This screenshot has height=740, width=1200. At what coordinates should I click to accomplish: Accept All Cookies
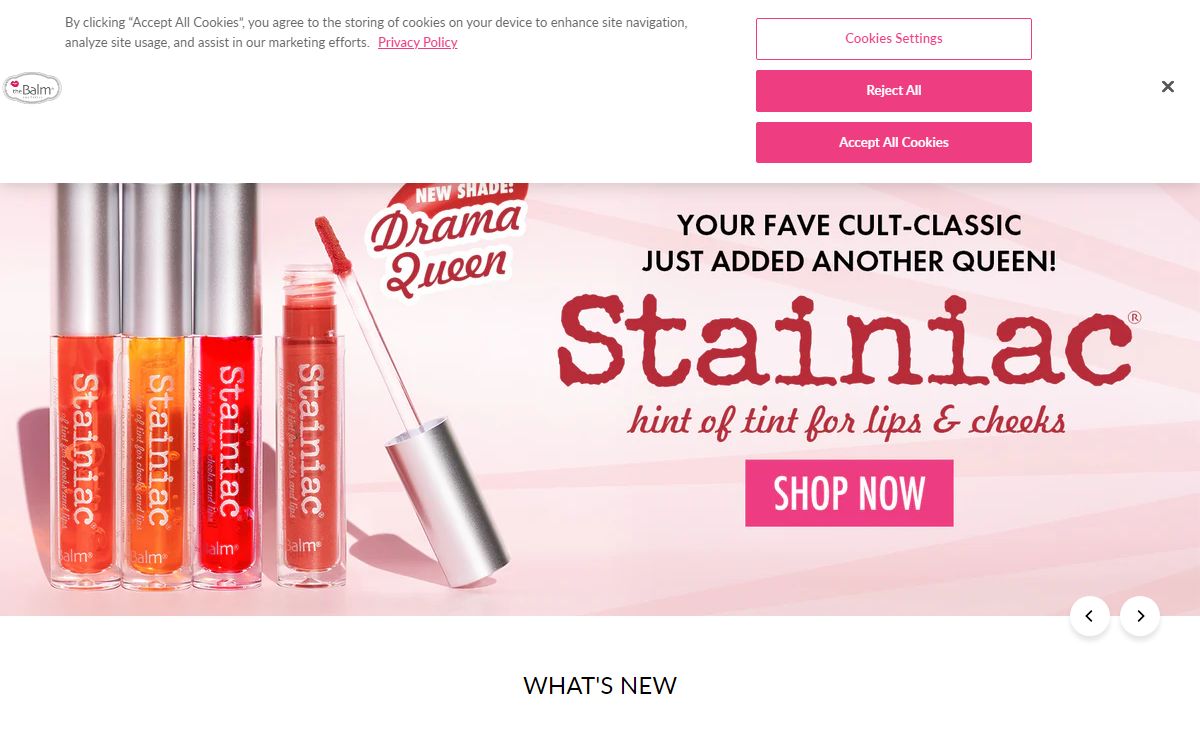[x=893, y=142]
